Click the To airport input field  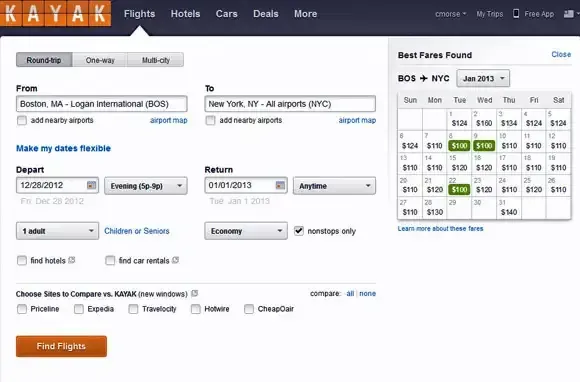point(290,104)
